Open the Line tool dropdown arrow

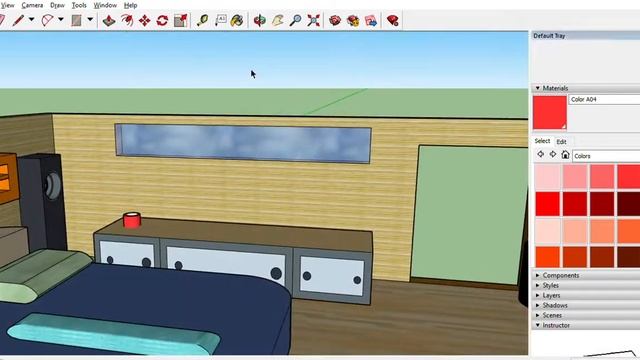[x=31, y=20]
